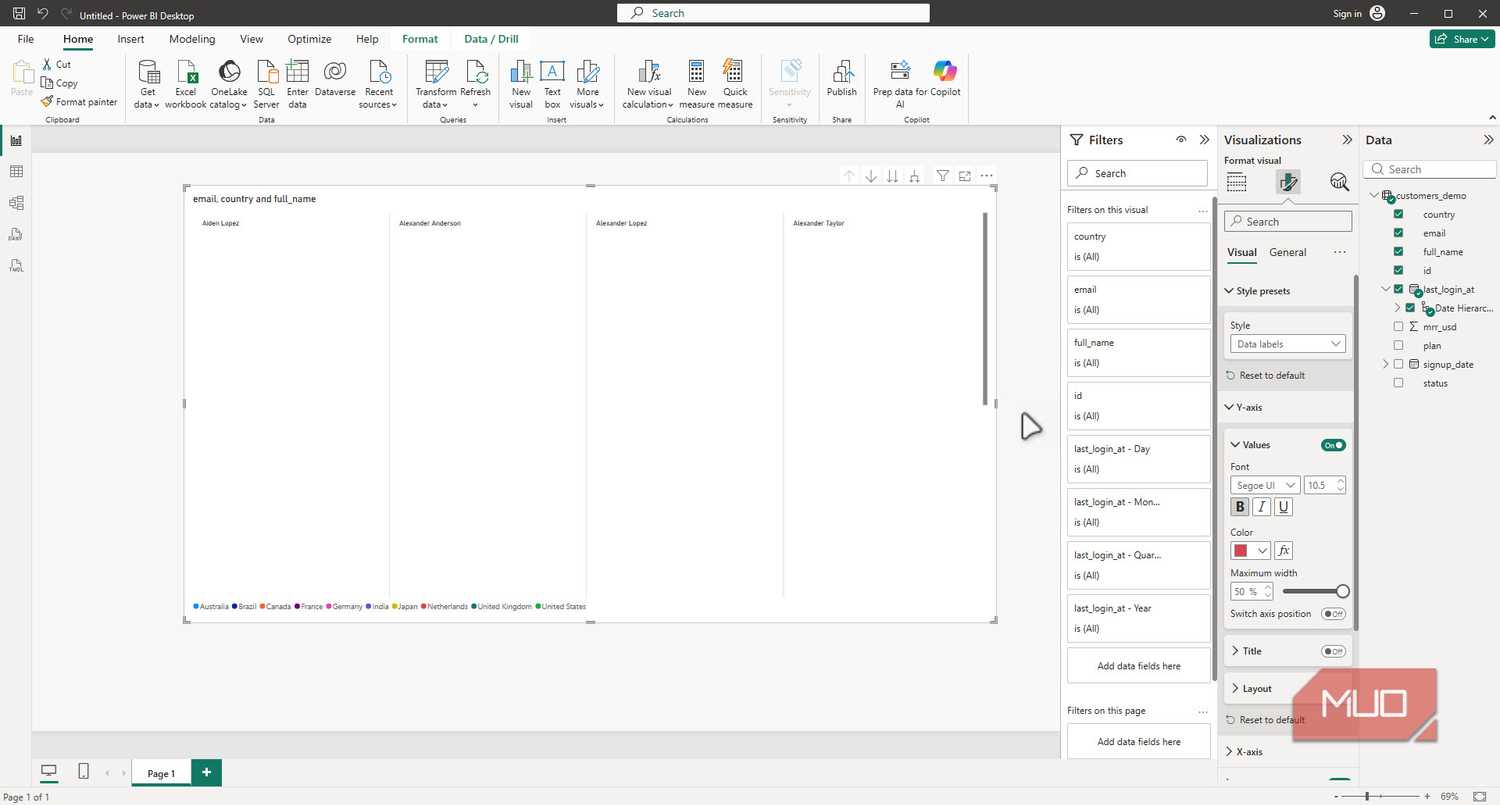The height and width of the screenshot is (805, 1500).
Task: Open the Style Data labels dropdown
Action: point(1288,344)
